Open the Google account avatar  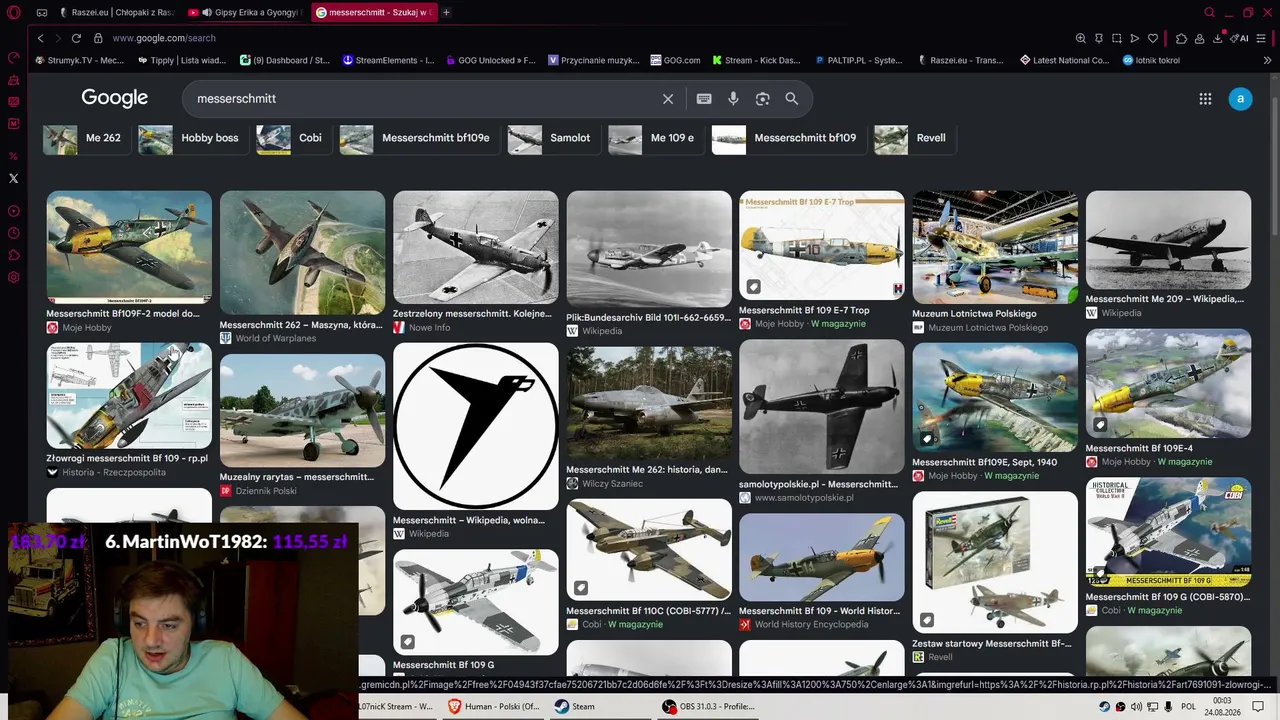1240,98
